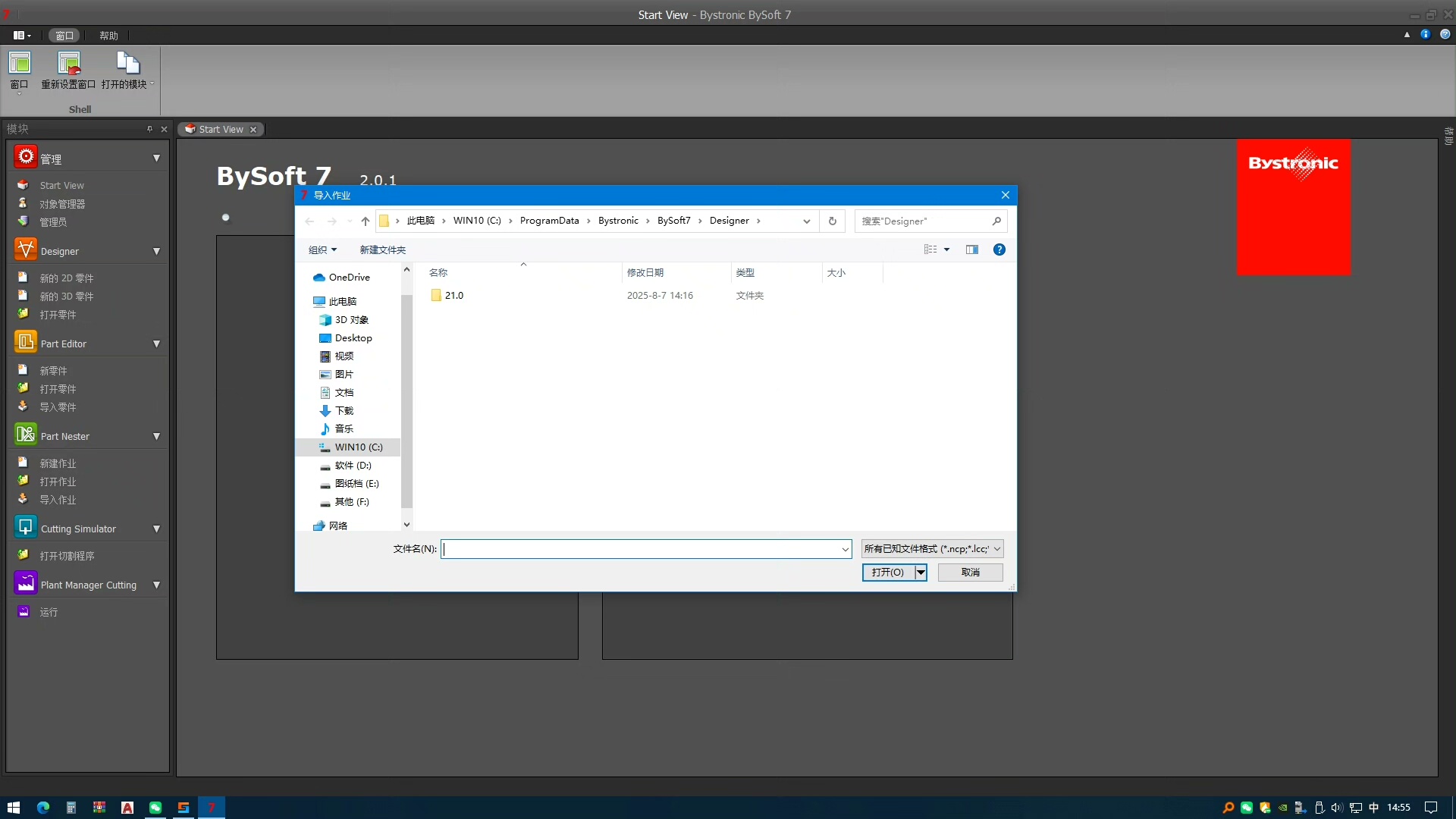This screenshot has width=1456, height=819.
Task: Pin the modules panel
Action: point(149,129)
